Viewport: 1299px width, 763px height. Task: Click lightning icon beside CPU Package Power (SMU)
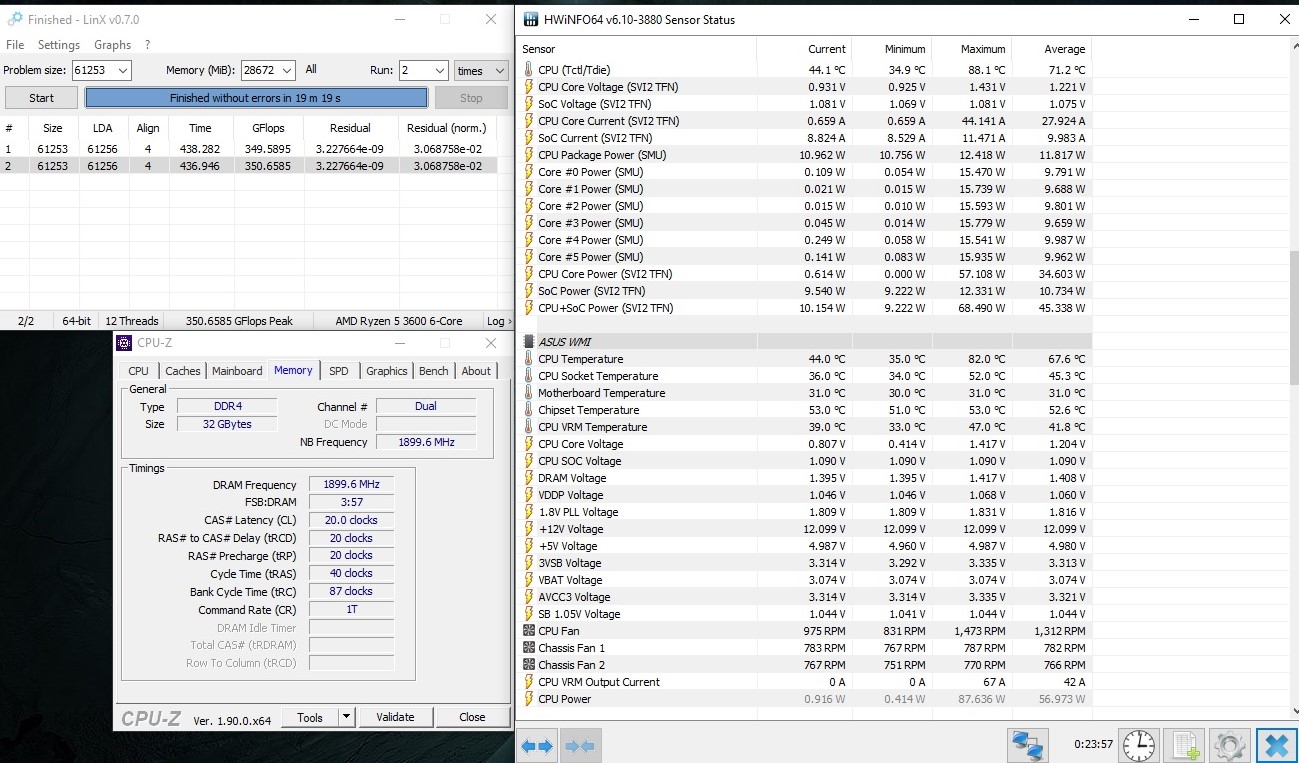coord(529,155)
